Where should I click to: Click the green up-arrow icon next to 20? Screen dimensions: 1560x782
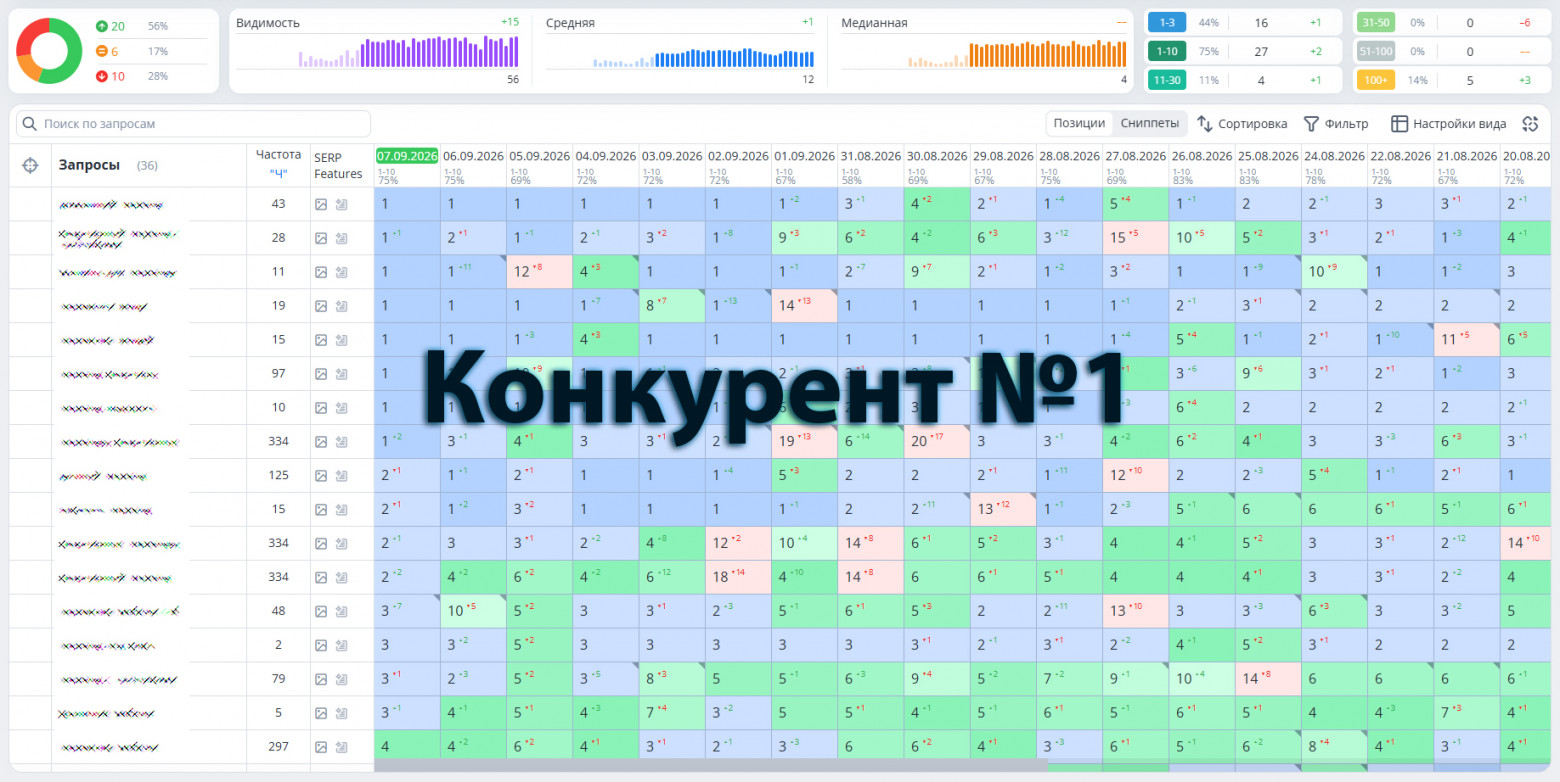pyautogui.click(x=102, y=26)
